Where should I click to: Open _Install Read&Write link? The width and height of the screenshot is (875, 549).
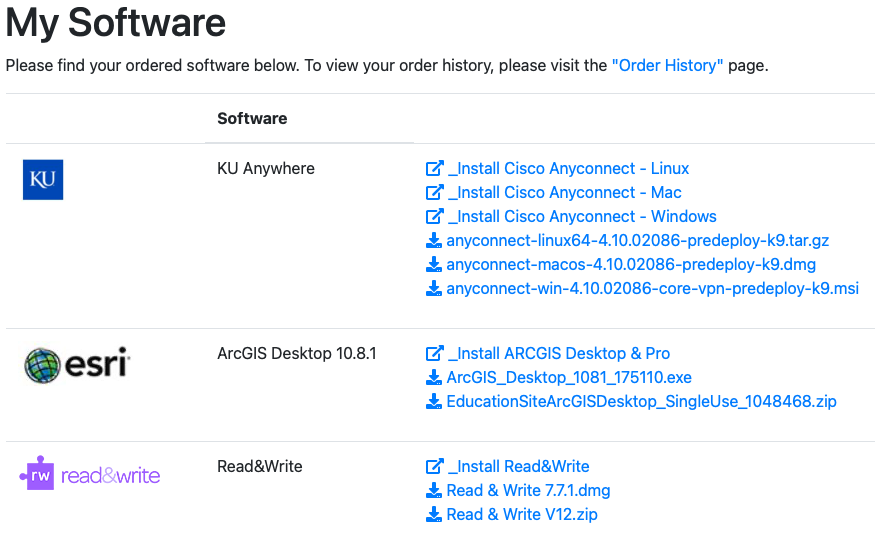518,466
